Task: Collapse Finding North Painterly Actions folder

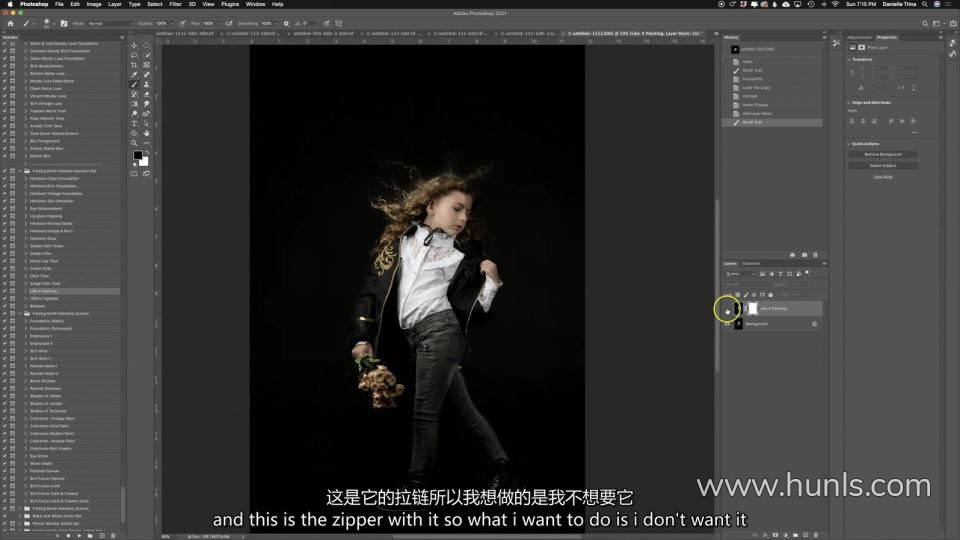Action: (20, 313)
